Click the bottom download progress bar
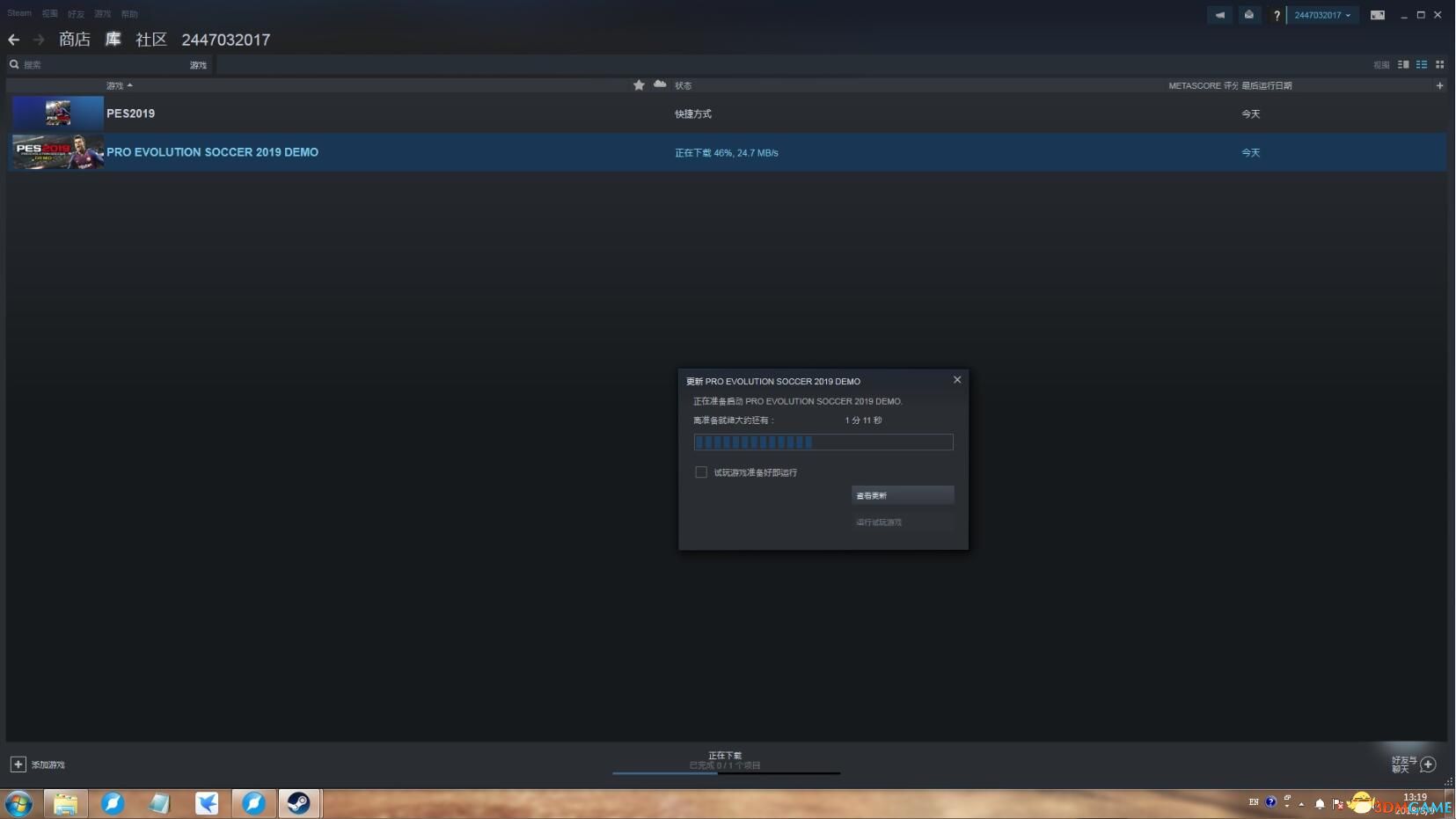Screen dimensions: 1456x819 click(x=727, y=773)
